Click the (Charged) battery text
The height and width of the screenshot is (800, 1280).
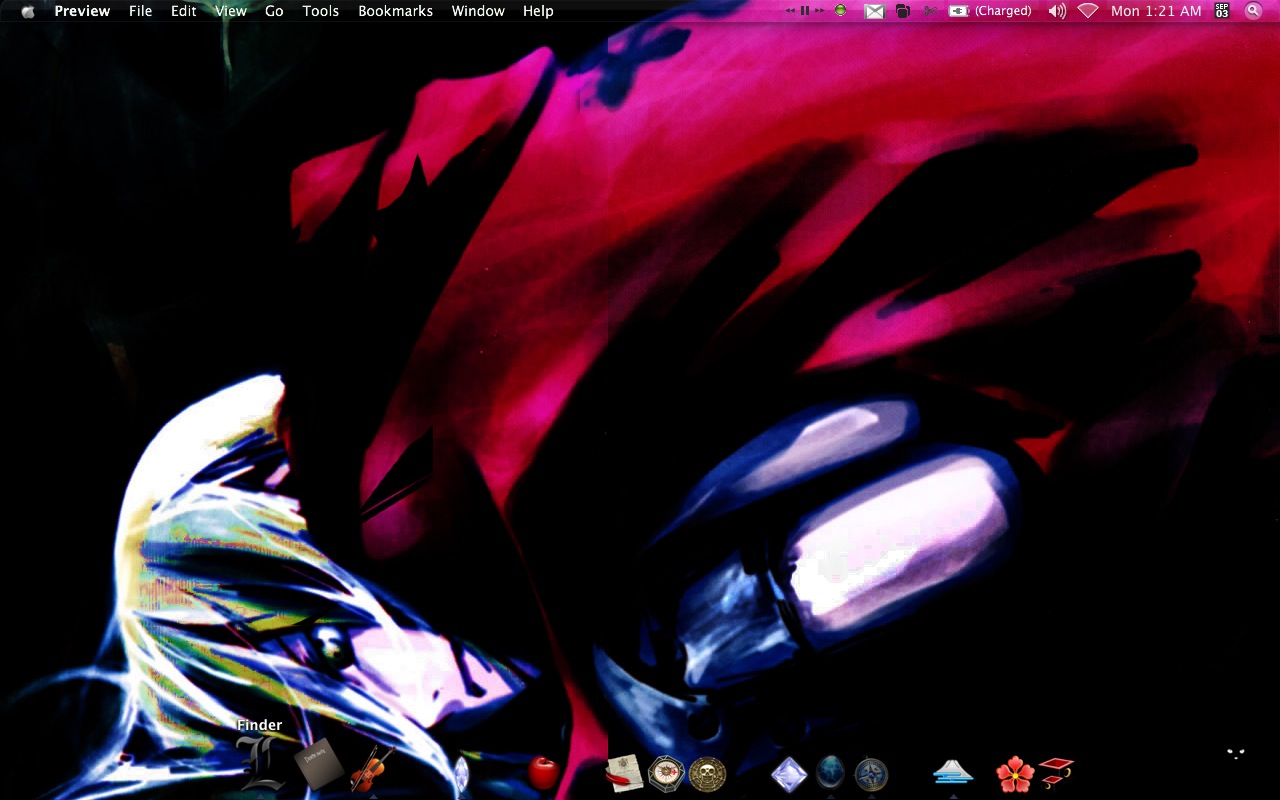tap(1003, 11)
